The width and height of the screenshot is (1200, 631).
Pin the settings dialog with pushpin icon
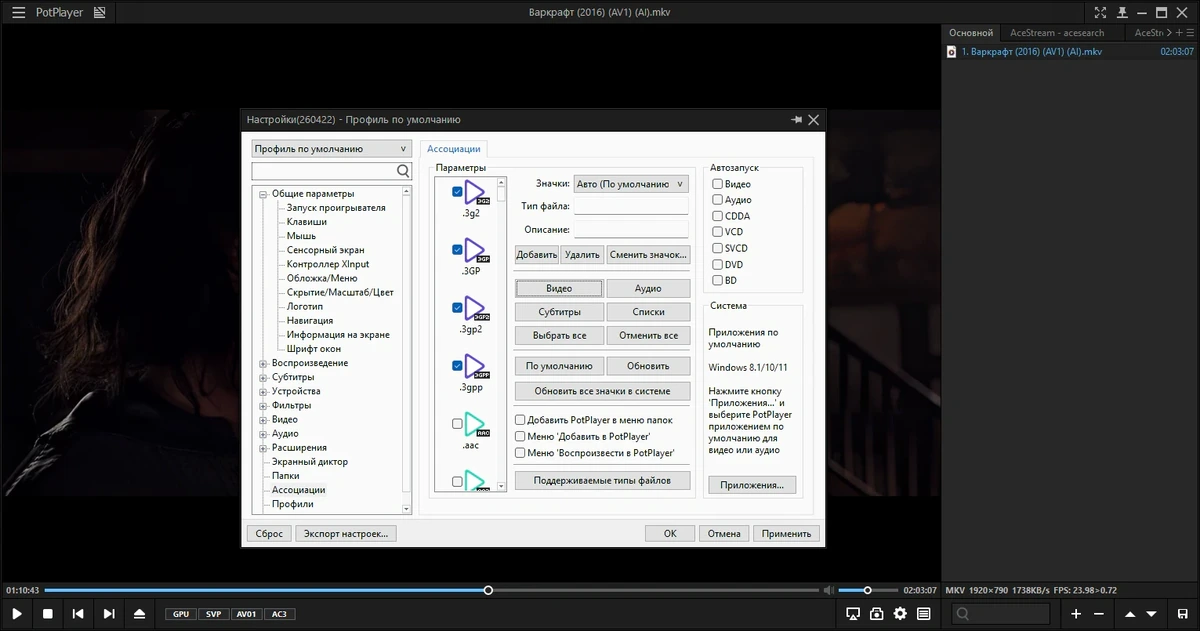click(x=796, y=119)
